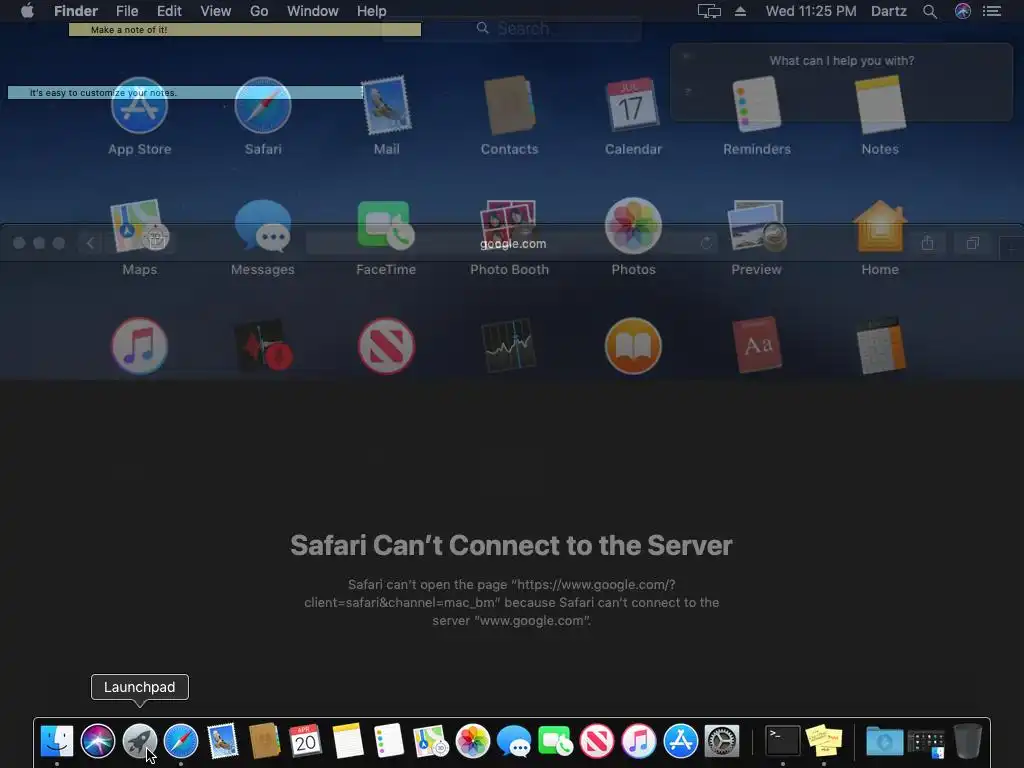Click Safari share button
The image size is (1024, 768).
[x=927, y=243]
